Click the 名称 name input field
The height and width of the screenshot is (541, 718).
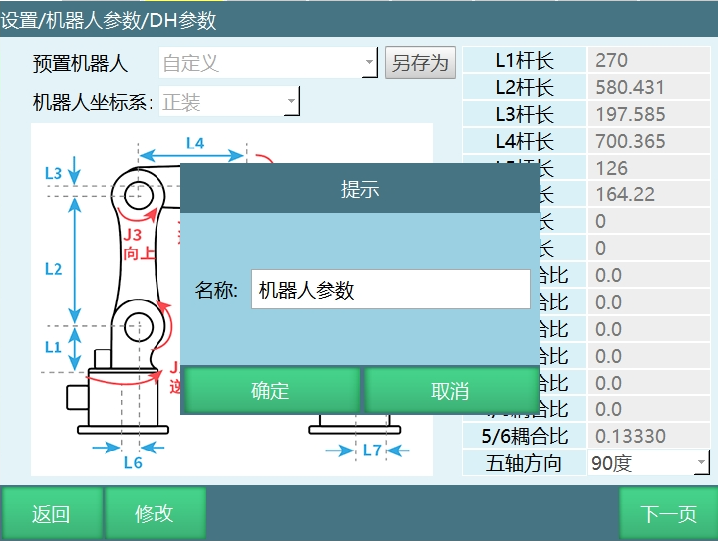click(x=391, y=289)
